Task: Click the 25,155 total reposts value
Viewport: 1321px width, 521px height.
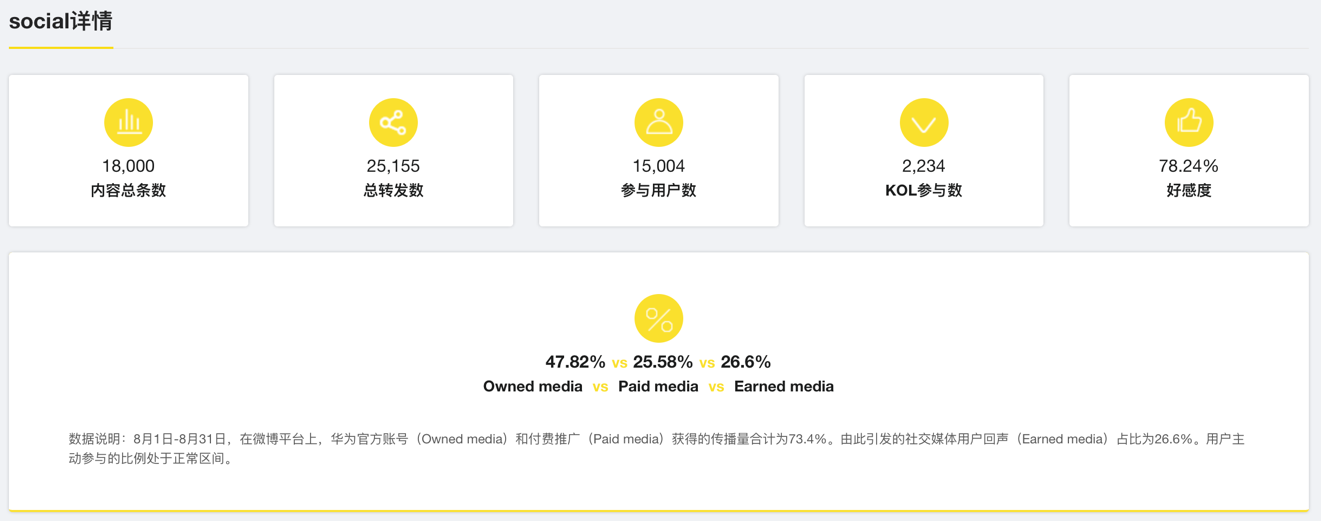Action: (x=393, y=166)
